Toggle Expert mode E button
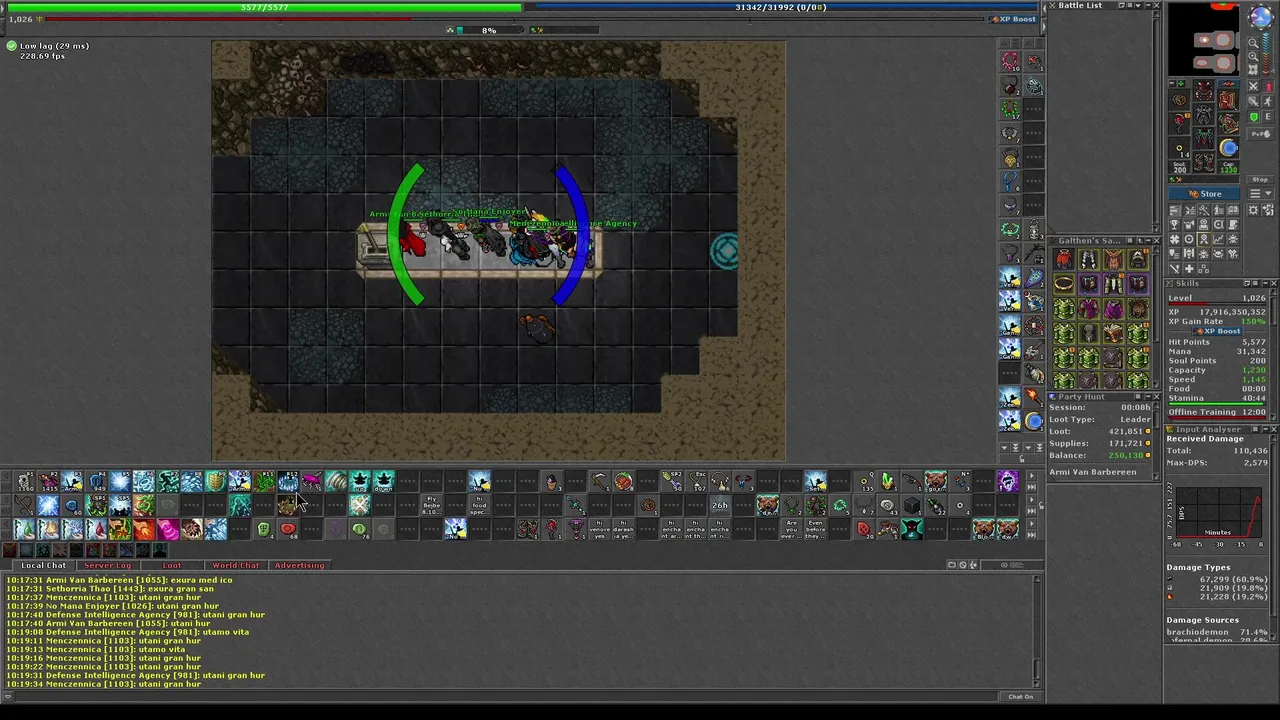This screenshot has width=1280, height=720. point(1269,117)
